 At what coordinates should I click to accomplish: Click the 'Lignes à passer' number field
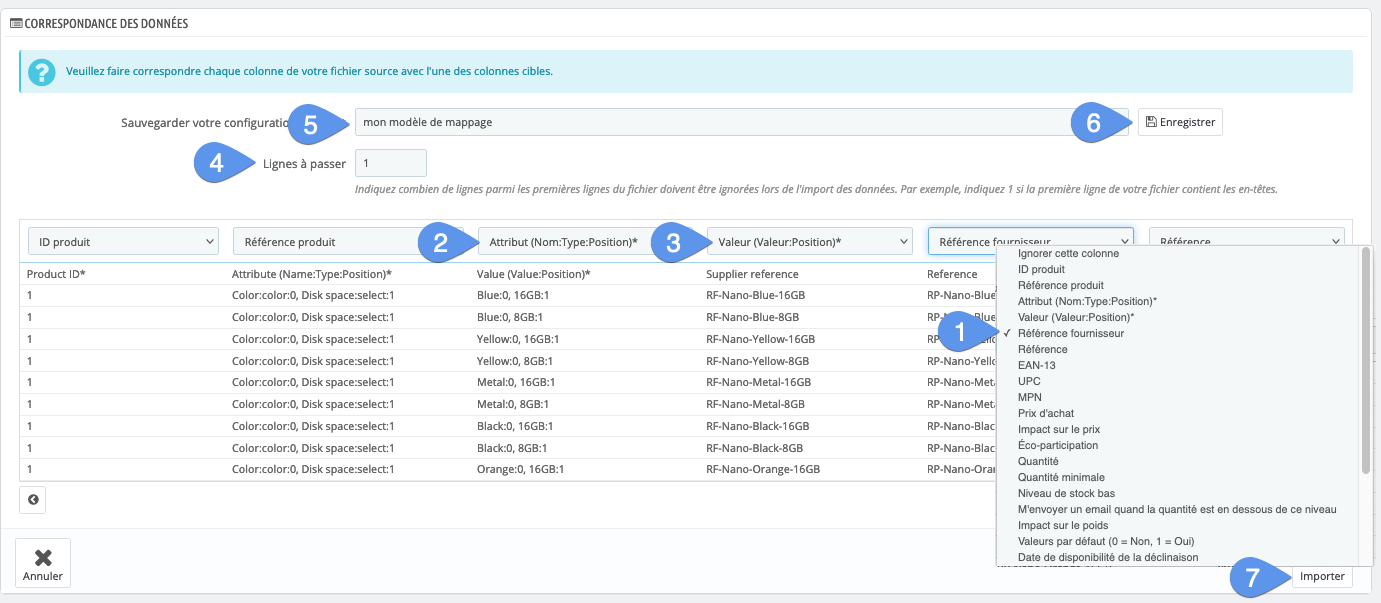[x=391, y=163]
